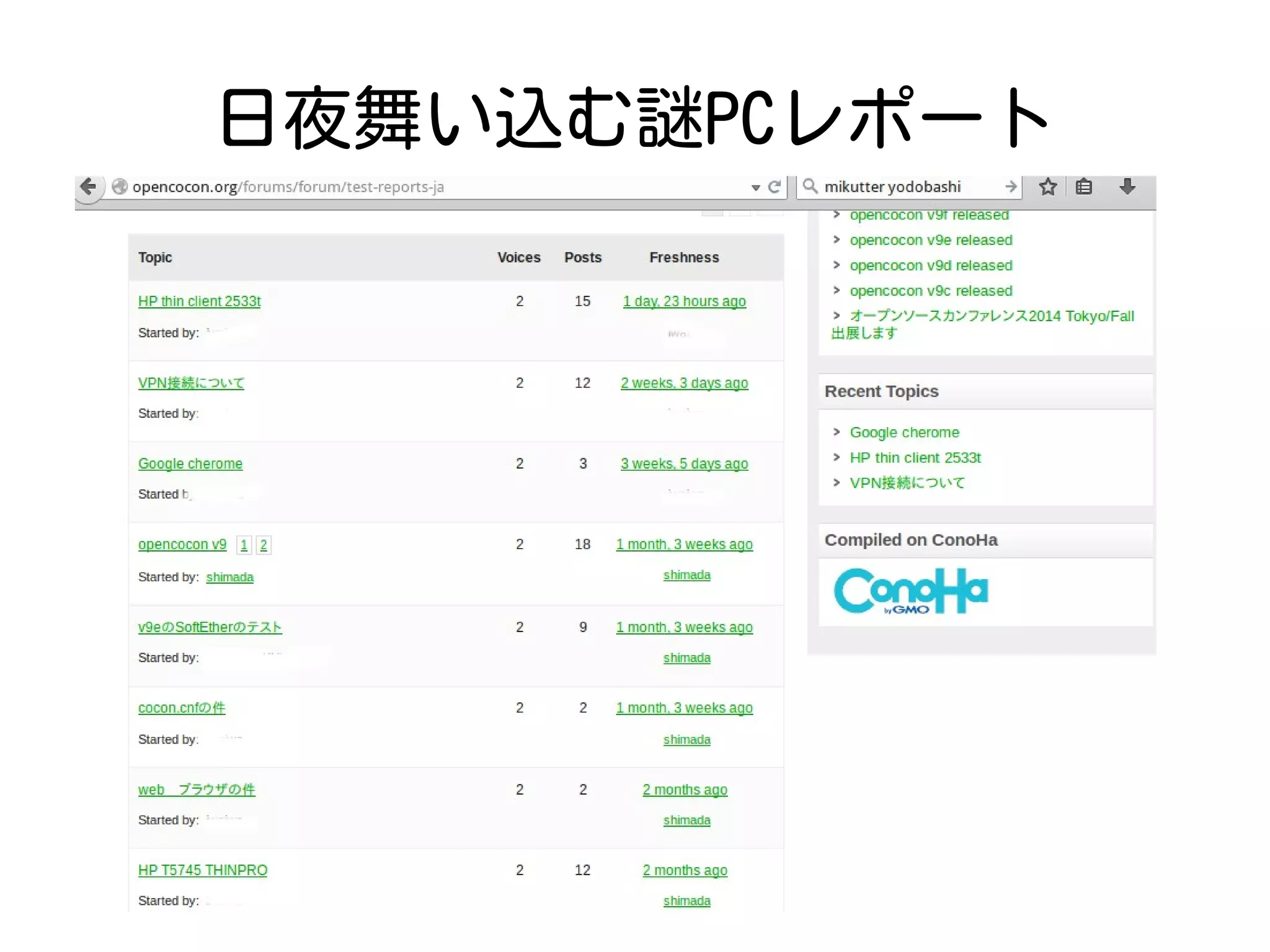Click HP T5745 row 2 months ago
Image resolution: width=1270 pixels, height=952 pixels.
pos(685,871)
